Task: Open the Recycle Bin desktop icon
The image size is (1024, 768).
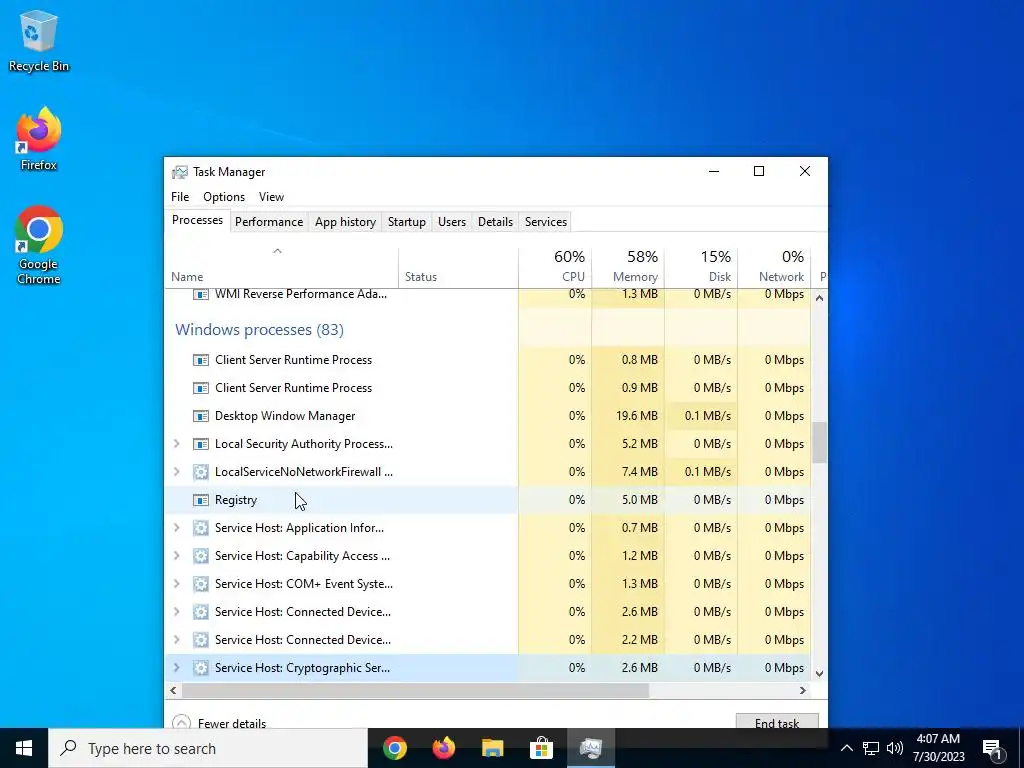Action: (x=39, y=40)
